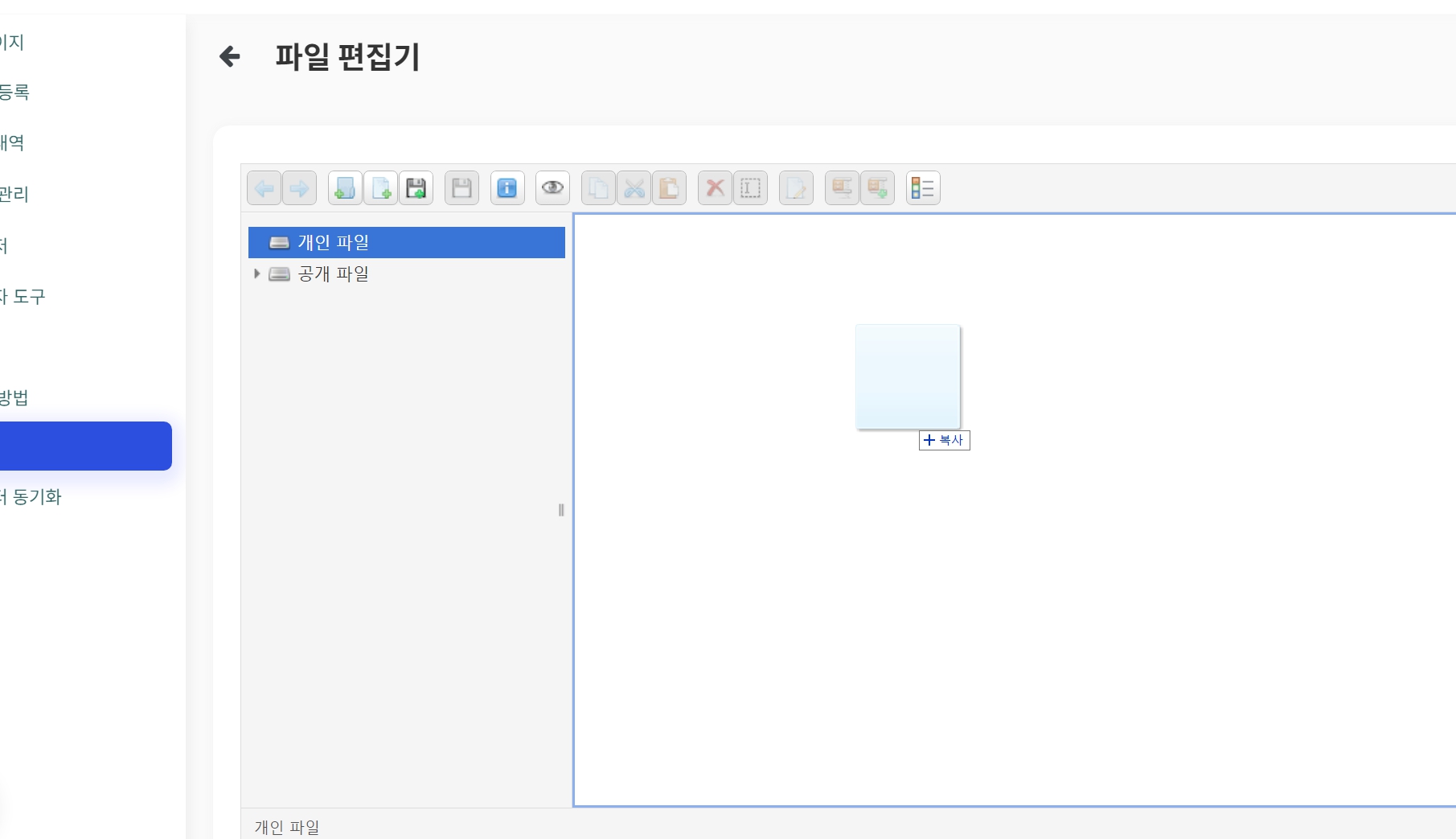1456x839 pixels.
Task: Open the sidebar item ending in 관리
Action: click(x=14, y=194)
